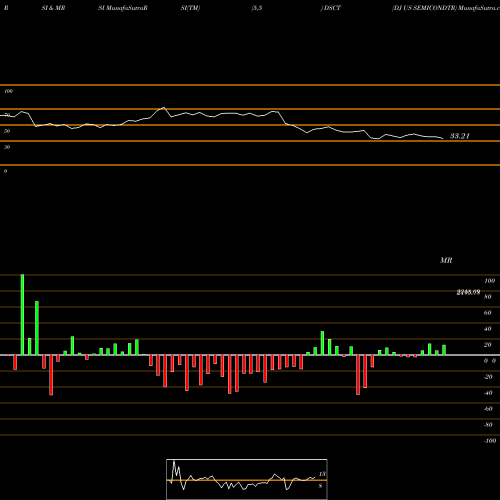Click the MR axis label -60
This screenshot has width=500, height=500.
(x=488, y=409)
